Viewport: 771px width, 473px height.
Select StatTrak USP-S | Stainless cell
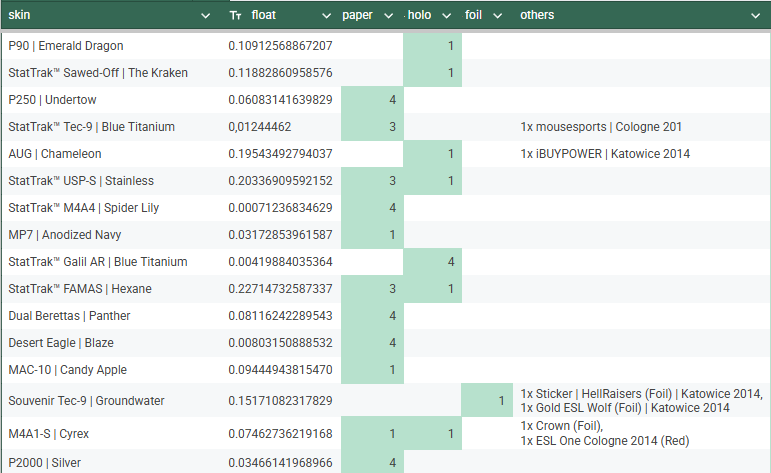pos(113,181)
